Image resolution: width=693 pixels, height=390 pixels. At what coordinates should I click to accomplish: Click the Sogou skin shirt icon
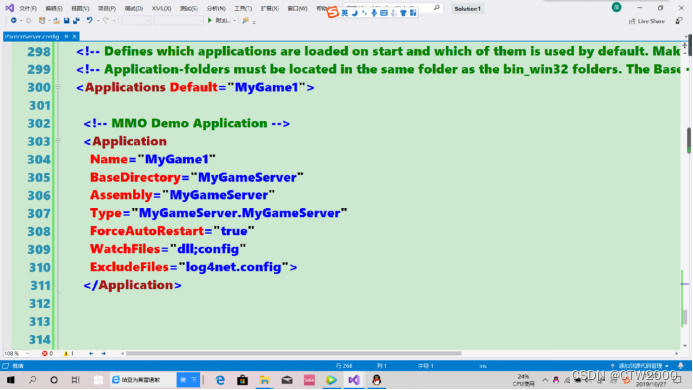tap(403, 13)
